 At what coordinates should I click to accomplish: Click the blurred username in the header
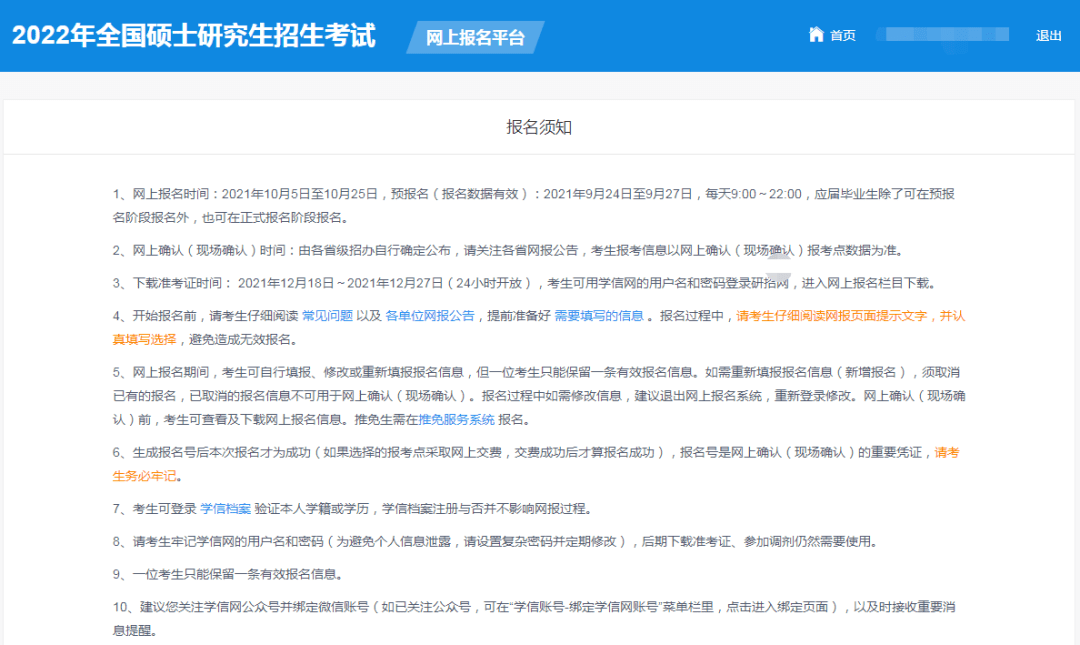pyautogui.click(x=942, y=36)
